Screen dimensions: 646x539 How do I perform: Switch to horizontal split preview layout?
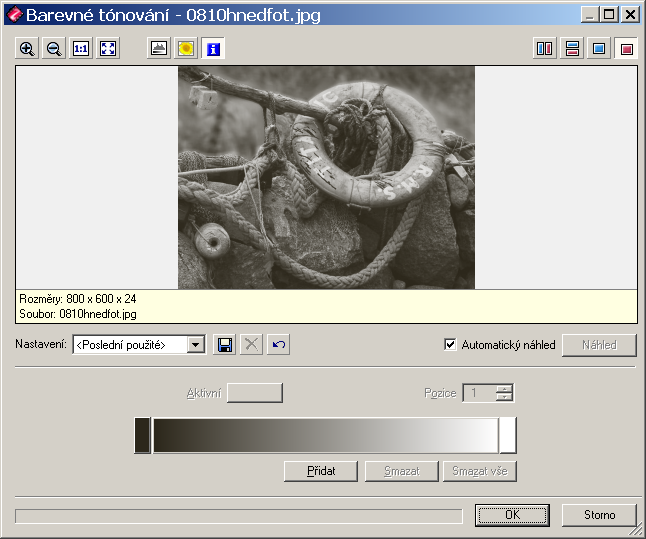pos(572,48)
